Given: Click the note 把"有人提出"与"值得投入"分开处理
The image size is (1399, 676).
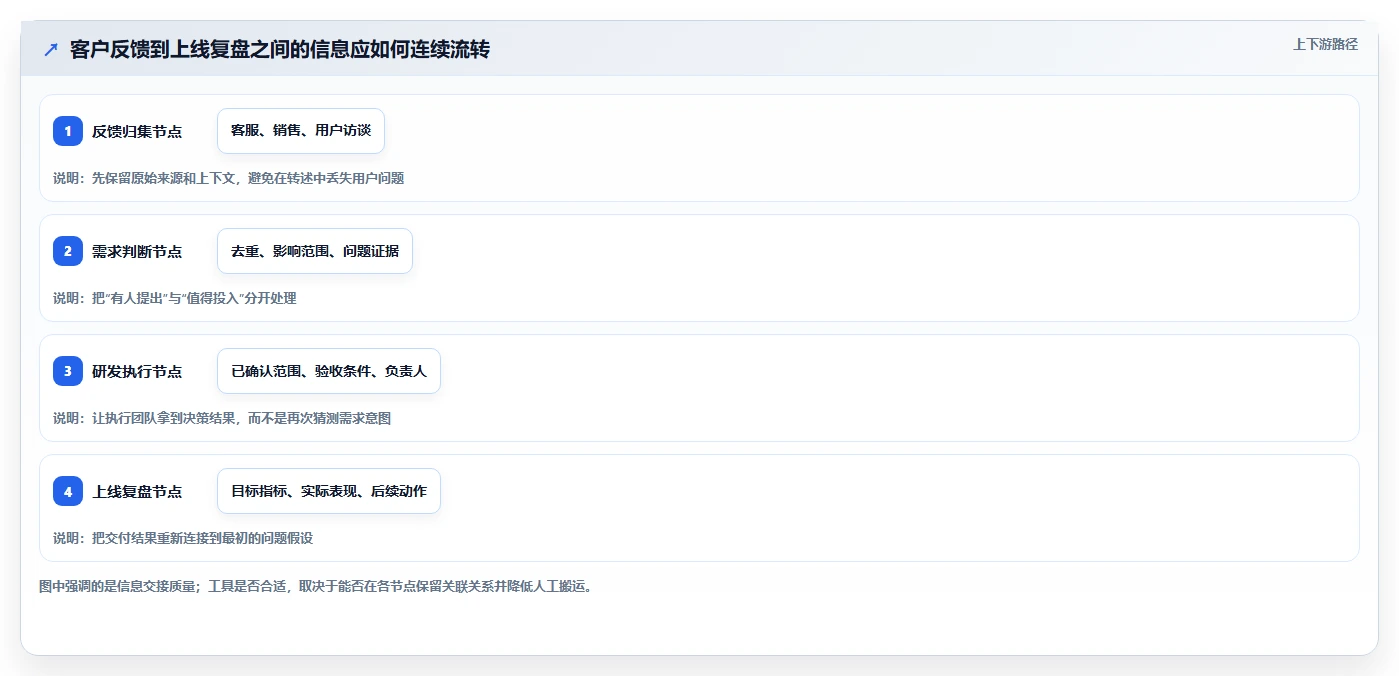Looking at the screenshot, I should point(194,298).
